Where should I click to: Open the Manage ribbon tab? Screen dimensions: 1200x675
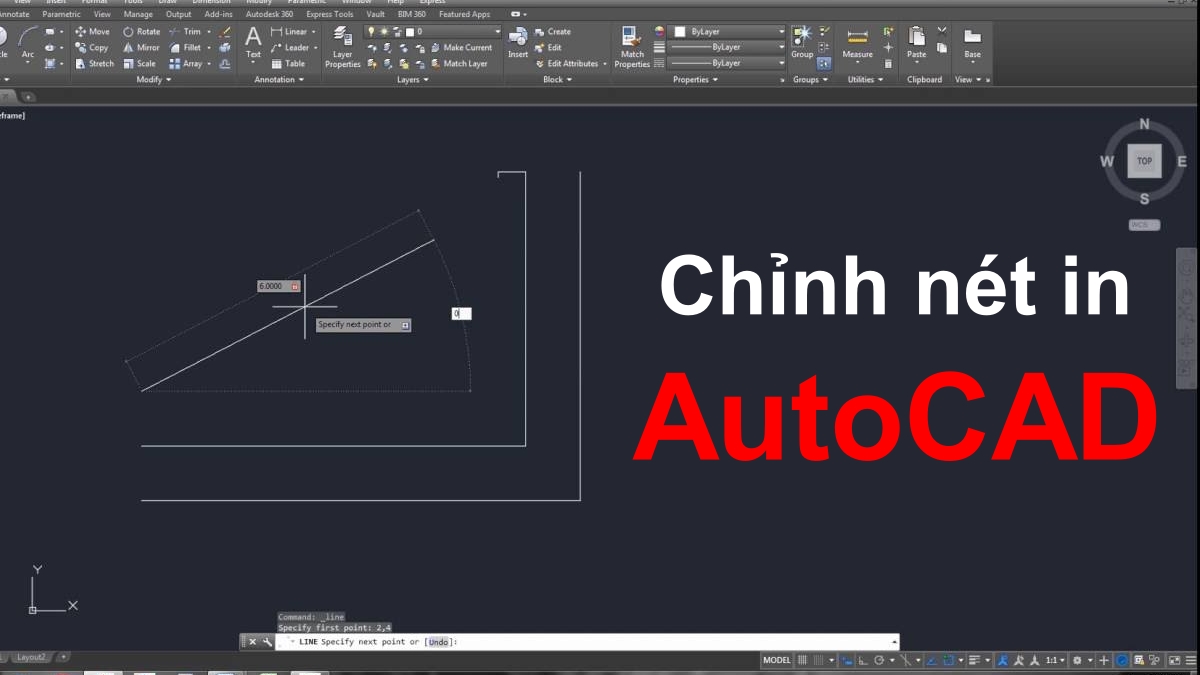[138, 15]
